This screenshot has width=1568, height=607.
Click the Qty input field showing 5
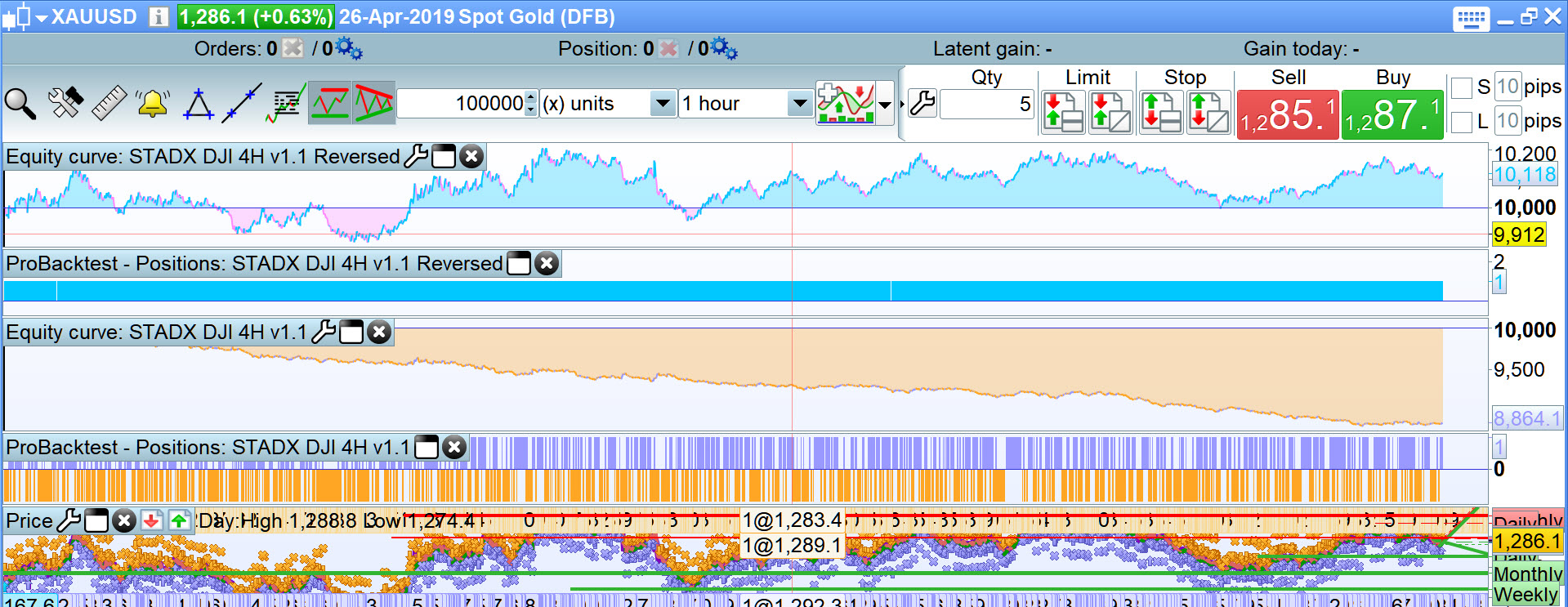click(x=987, y=104)
